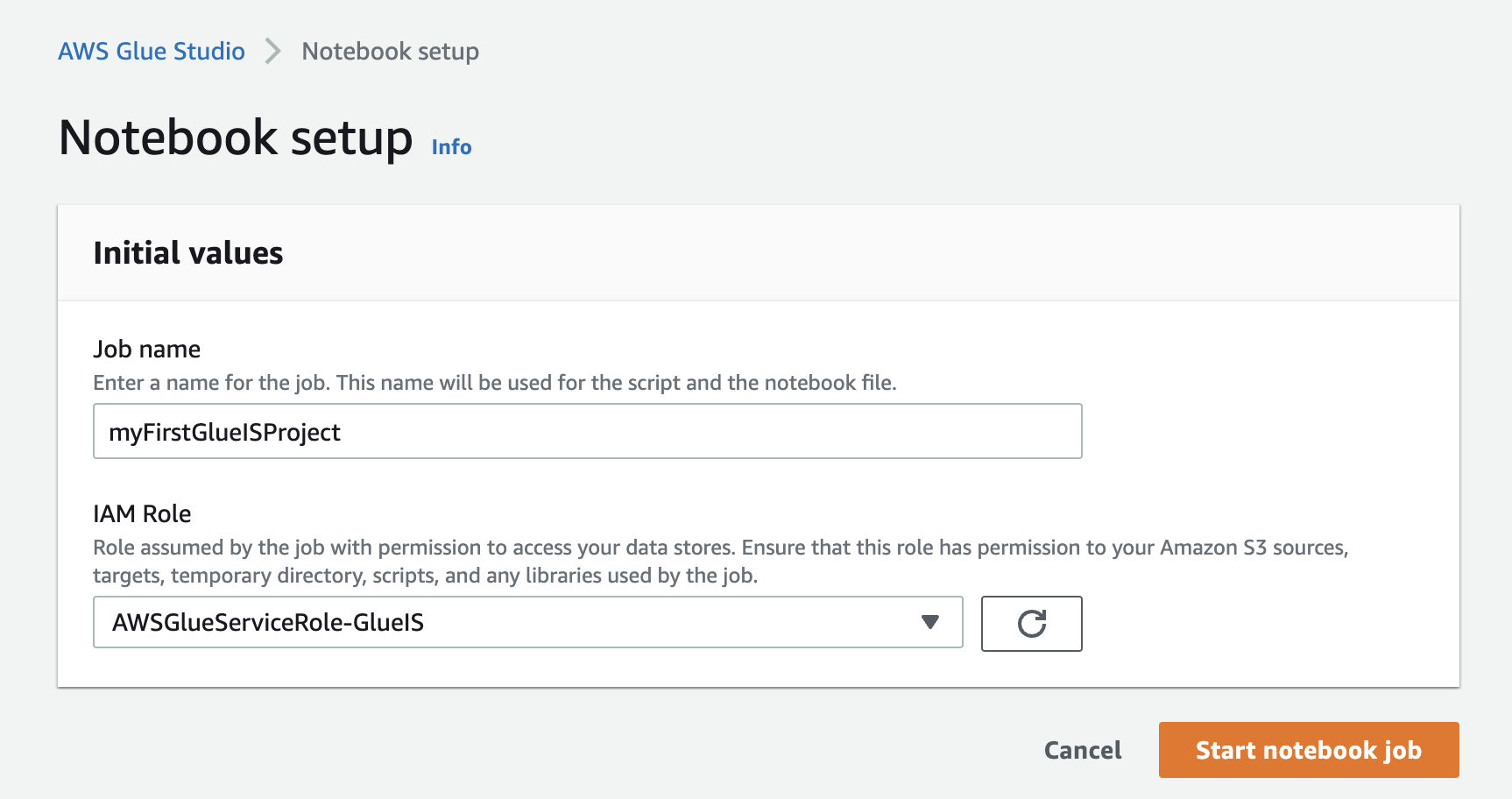Click the IAM Role dropdown arrow triangle

click(x=930, y=622)
